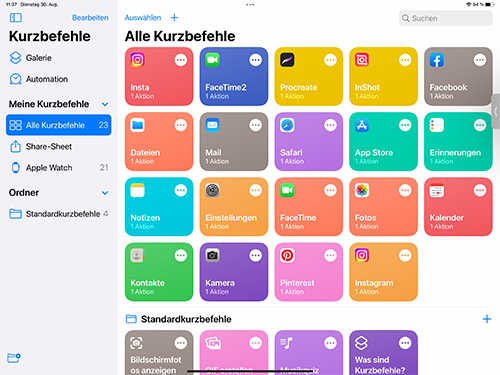Collapse the Ordner section

[x=105, y=193]
